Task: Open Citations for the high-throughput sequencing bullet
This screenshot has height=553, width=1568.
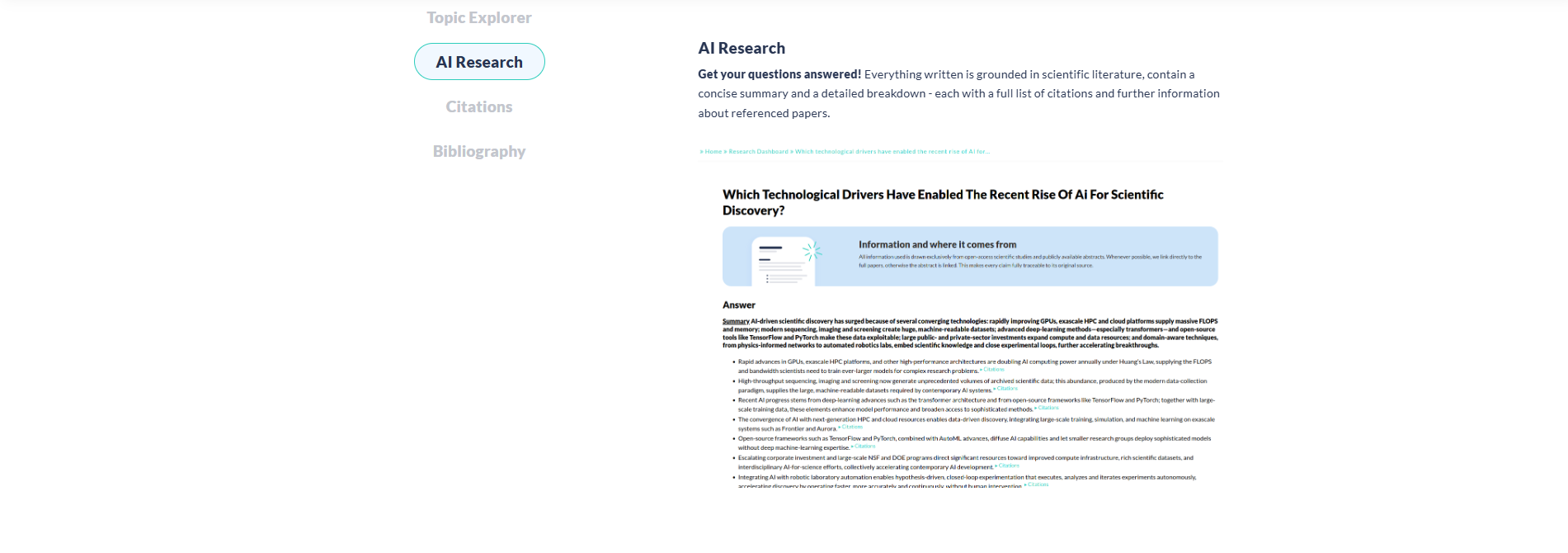Action: pos(1007,389)
